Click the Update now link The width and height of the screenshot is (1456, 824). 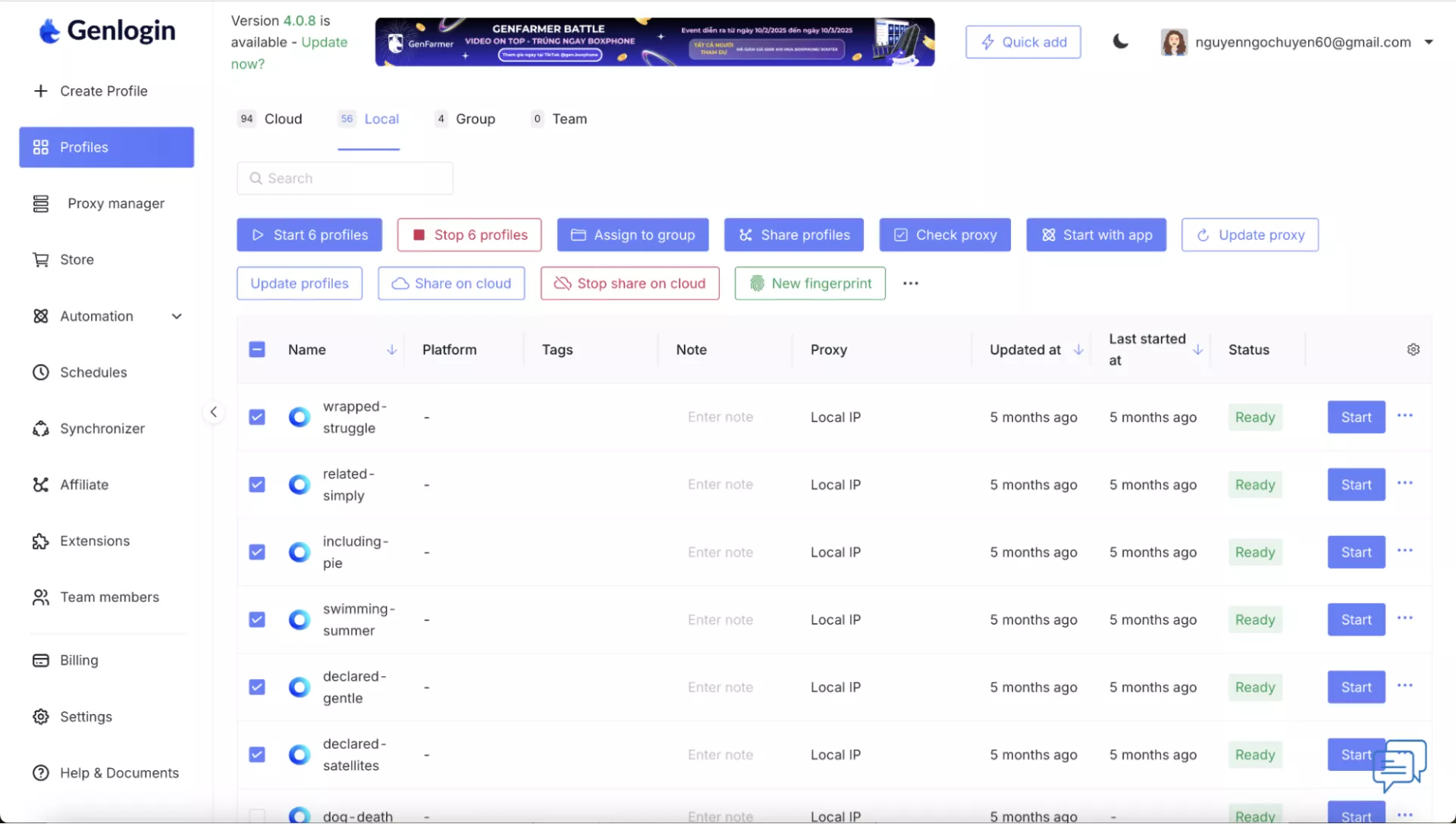324,42
